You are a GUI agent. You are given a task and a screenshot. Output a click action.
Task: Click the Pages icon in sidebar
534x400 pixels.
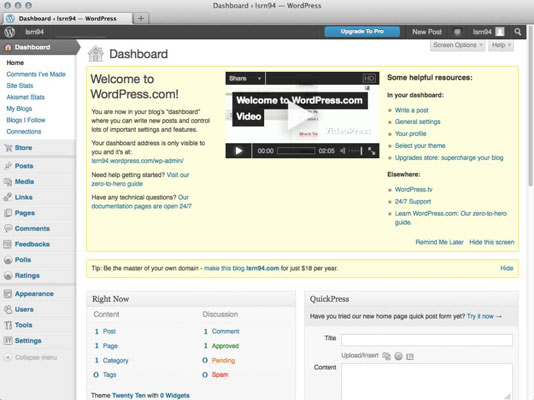pos(8,213)
